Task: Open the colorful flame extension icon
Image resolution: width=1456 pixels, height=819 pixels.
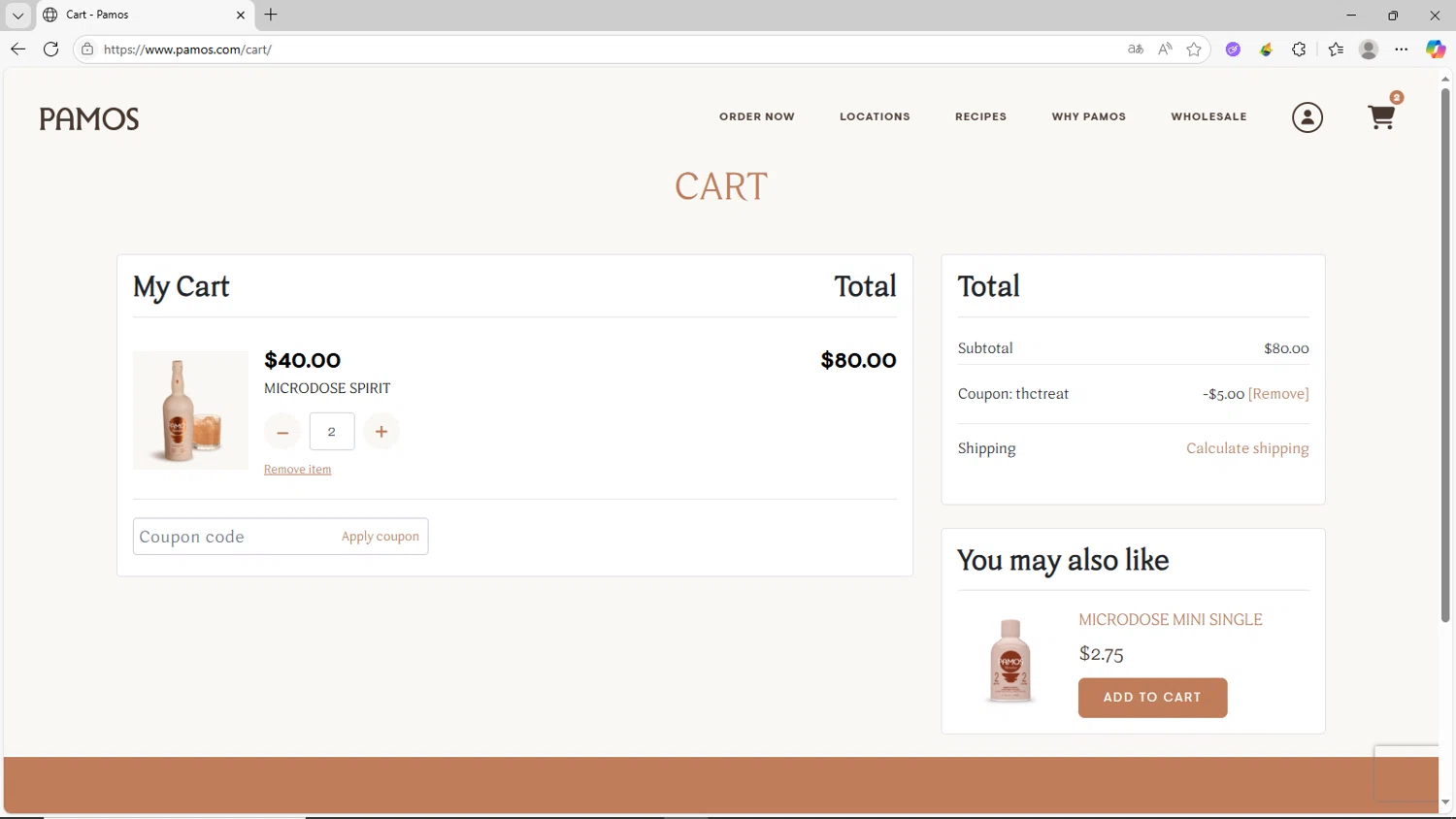Action: (x=1266, y=49)
